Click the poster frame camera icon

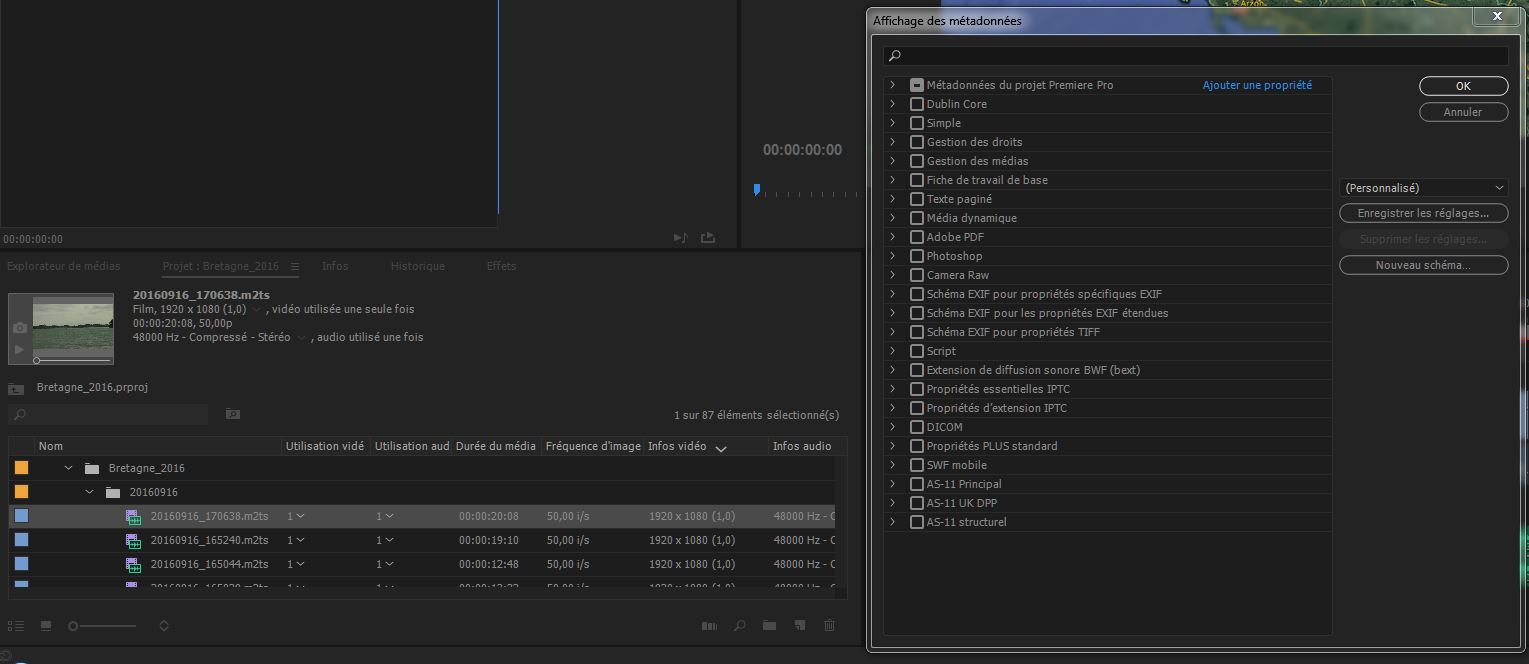click(19, 328)
